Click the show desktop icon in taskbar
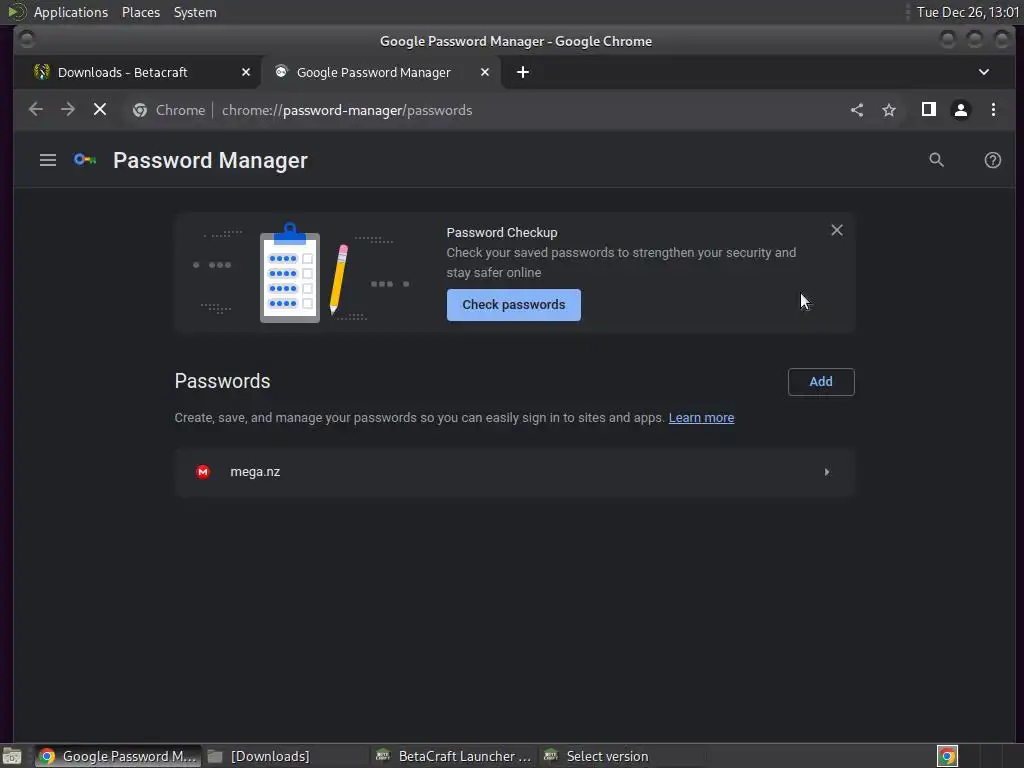 [x=12, y=756]
